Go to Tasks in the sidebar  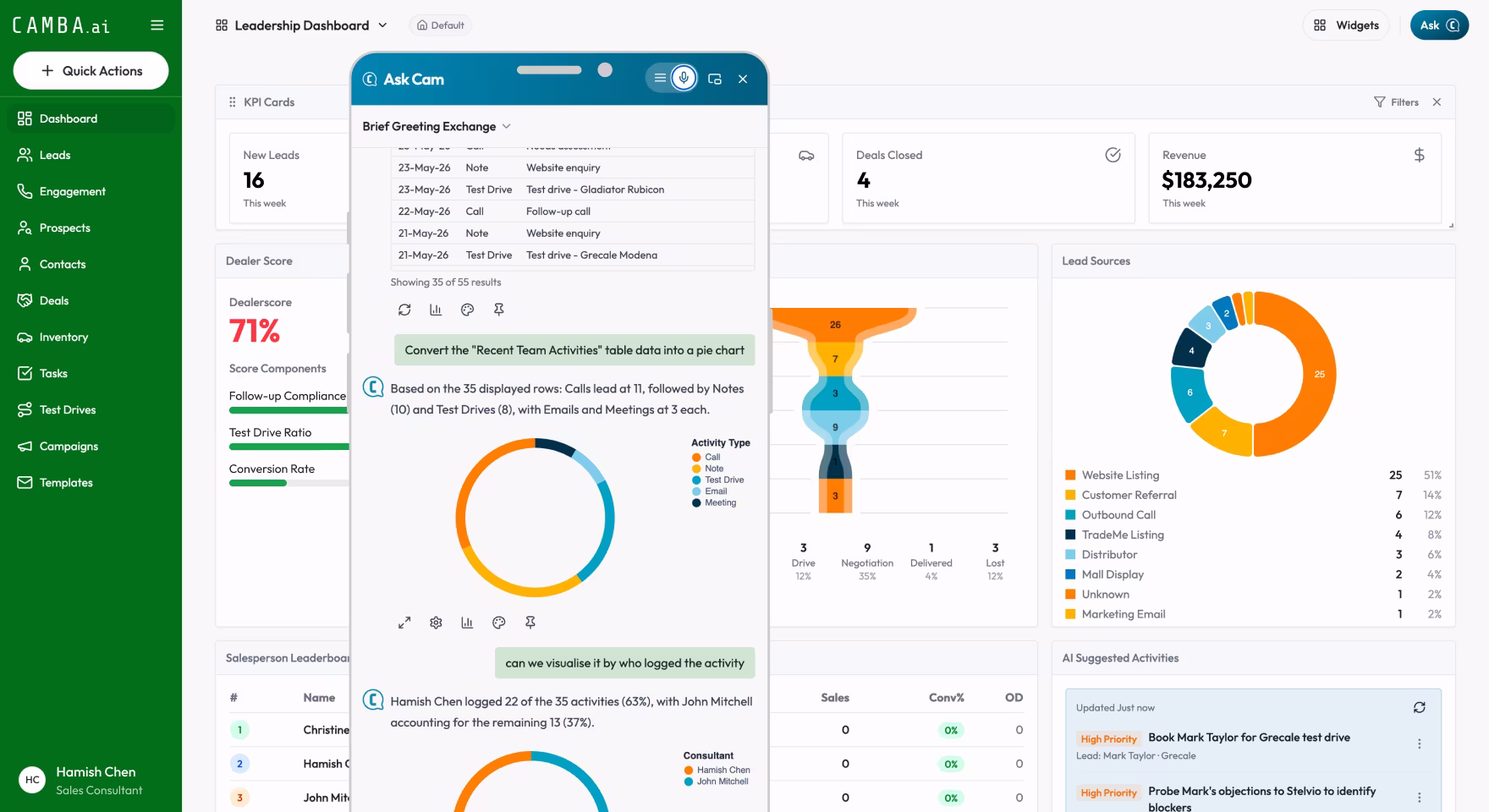tap(91, 373)
